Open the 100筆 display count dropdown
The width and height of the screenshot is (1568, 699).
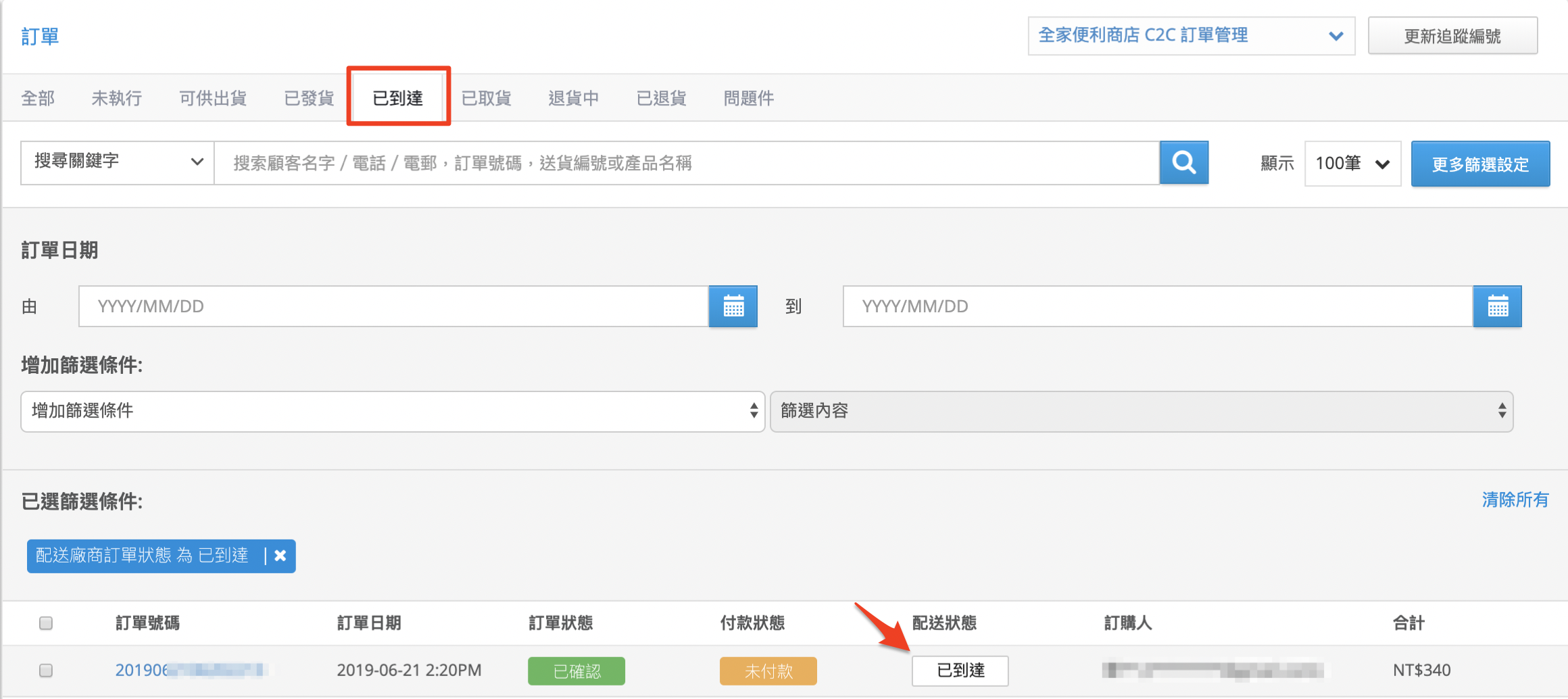coord(1352,163)
